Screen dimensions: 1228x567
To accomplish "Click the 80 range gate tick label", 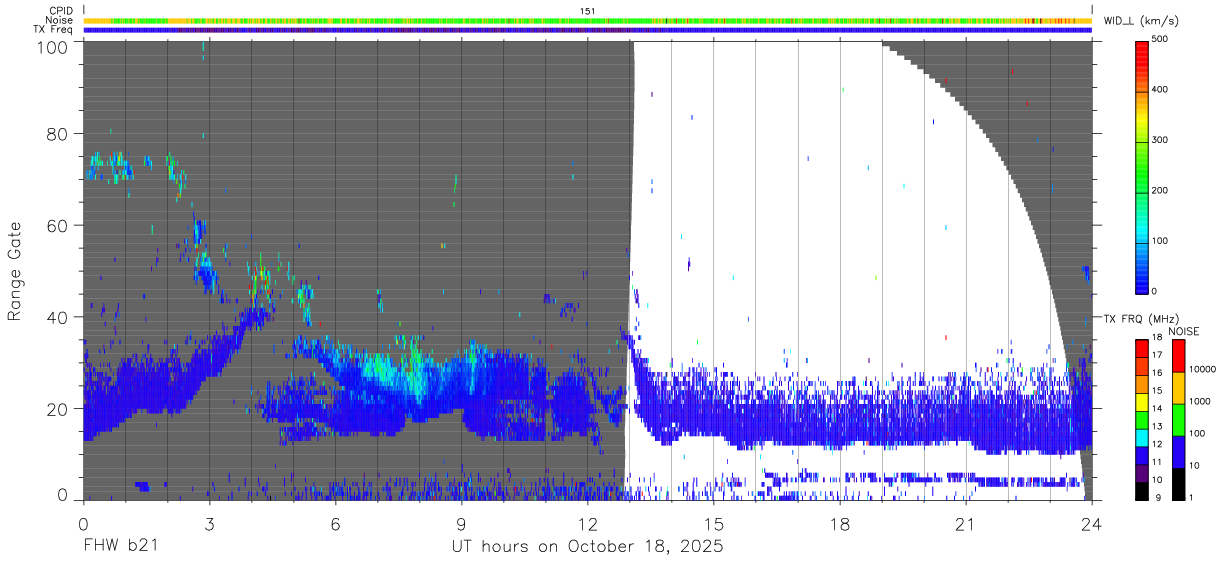I will click(x=59, y=134).
